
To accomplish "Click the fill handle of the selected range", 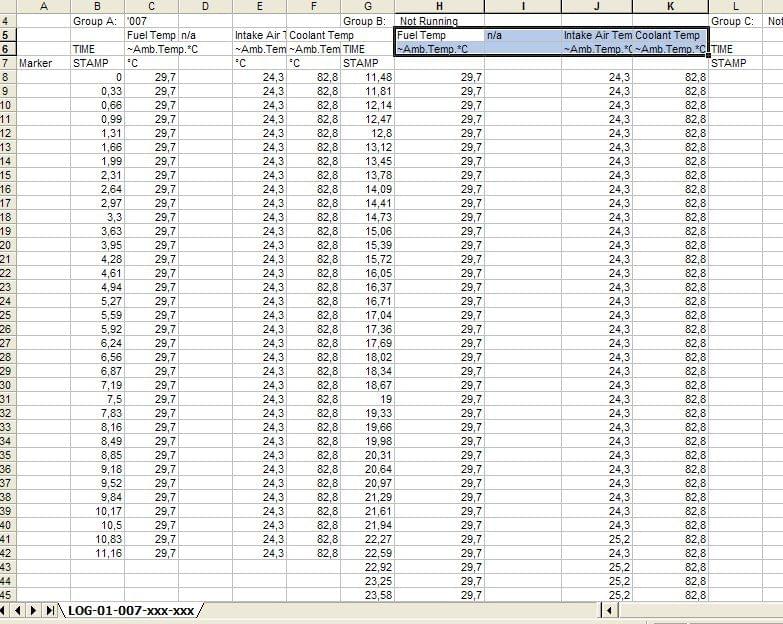I will 709,56.
